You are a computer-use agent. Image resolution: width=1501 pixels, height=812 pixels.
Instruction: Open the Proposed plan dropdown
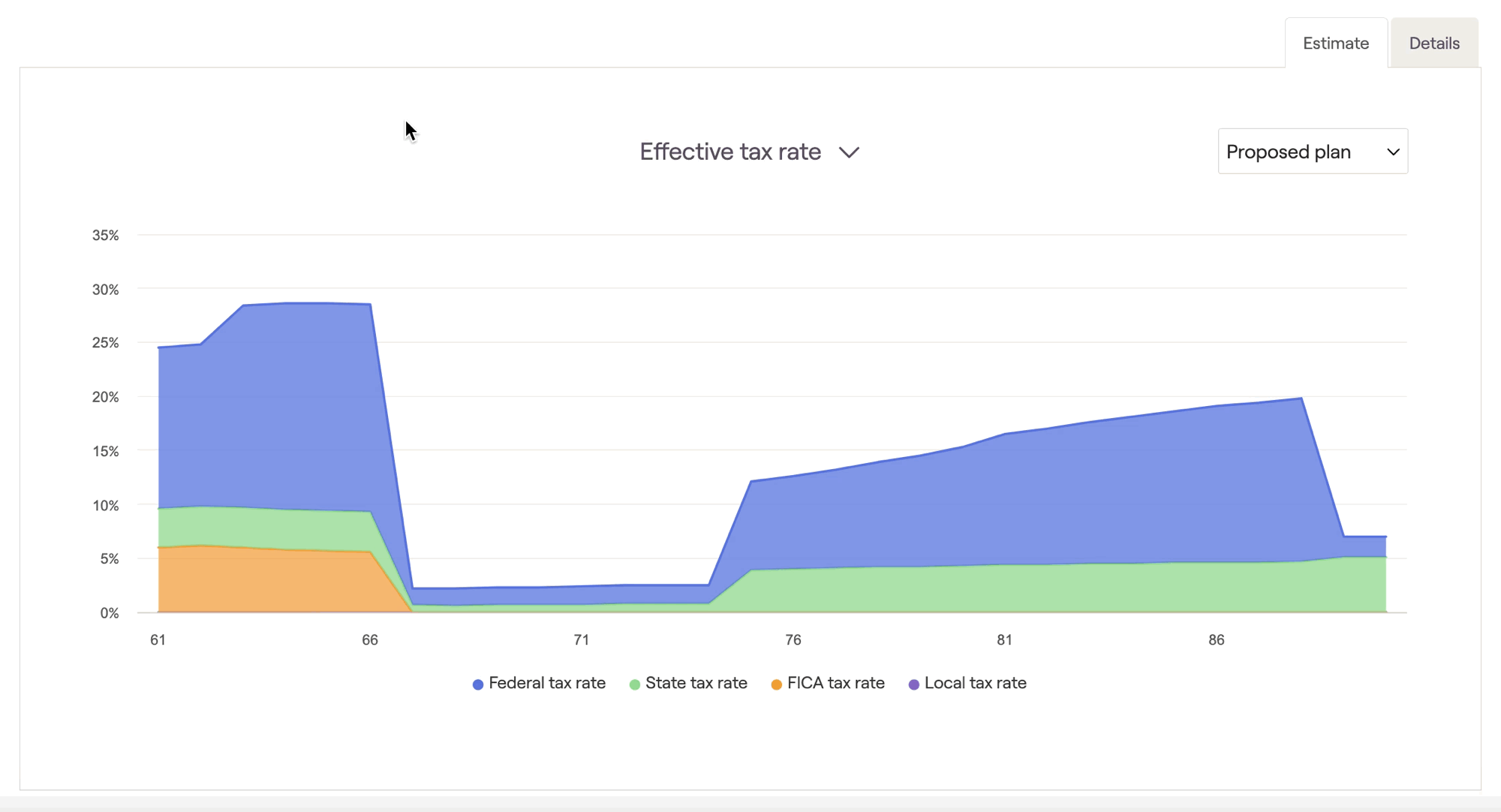pos(1312,152)
